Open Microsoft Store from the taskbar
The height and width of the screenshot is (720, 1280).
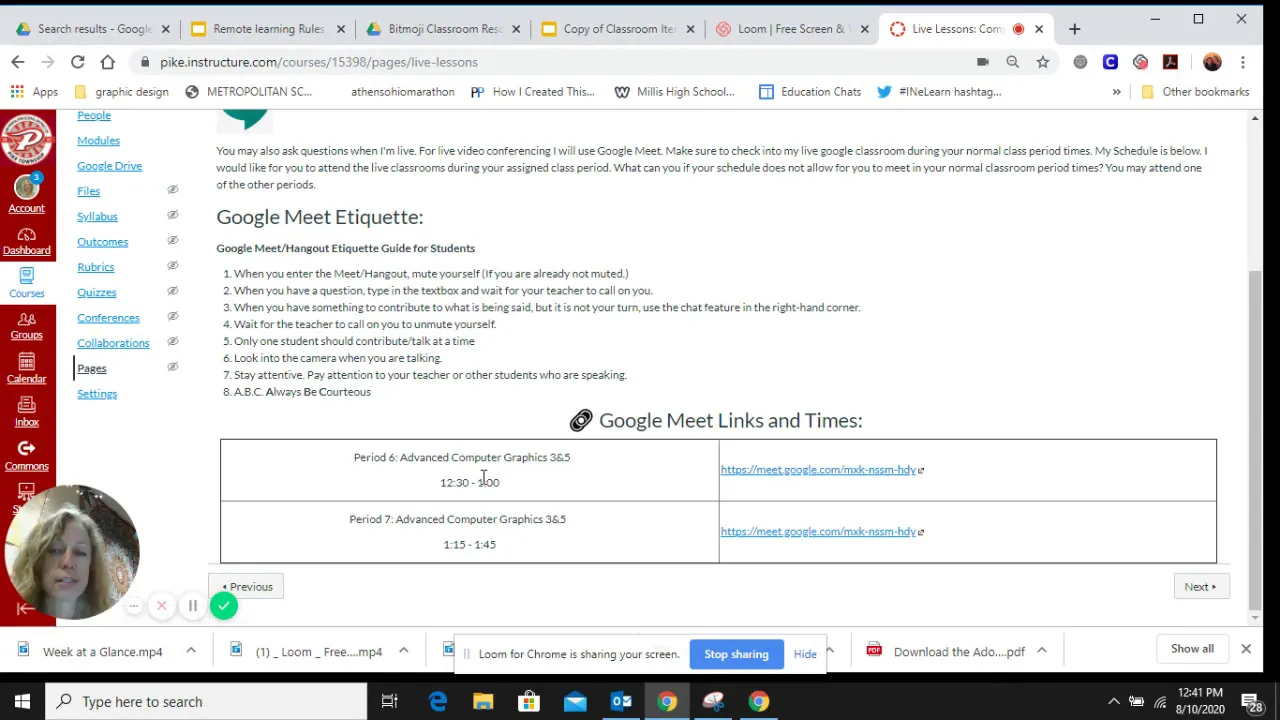coord(529,701)
